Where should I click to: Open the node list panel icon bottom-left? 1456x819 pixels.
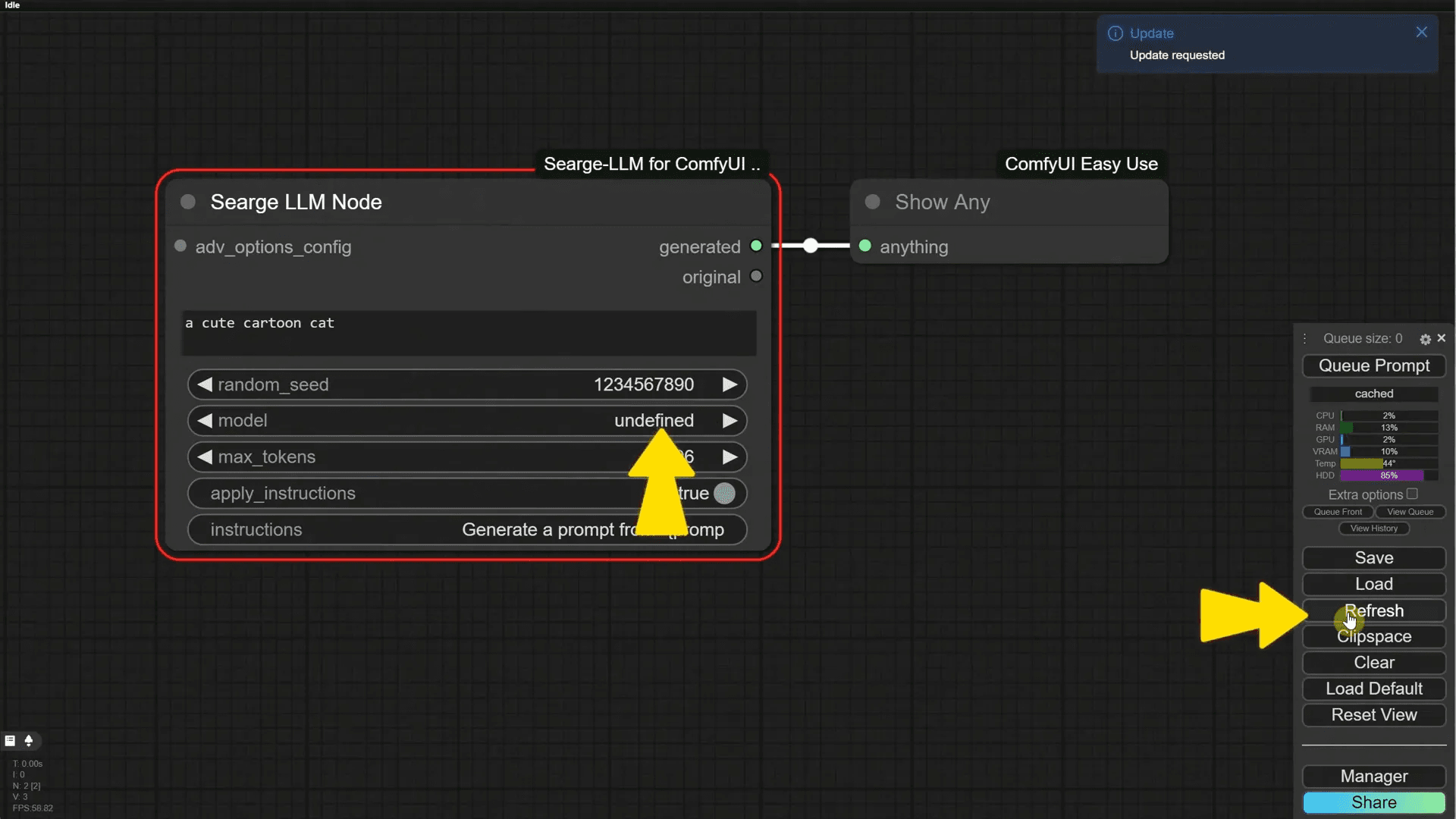point(10,741)
